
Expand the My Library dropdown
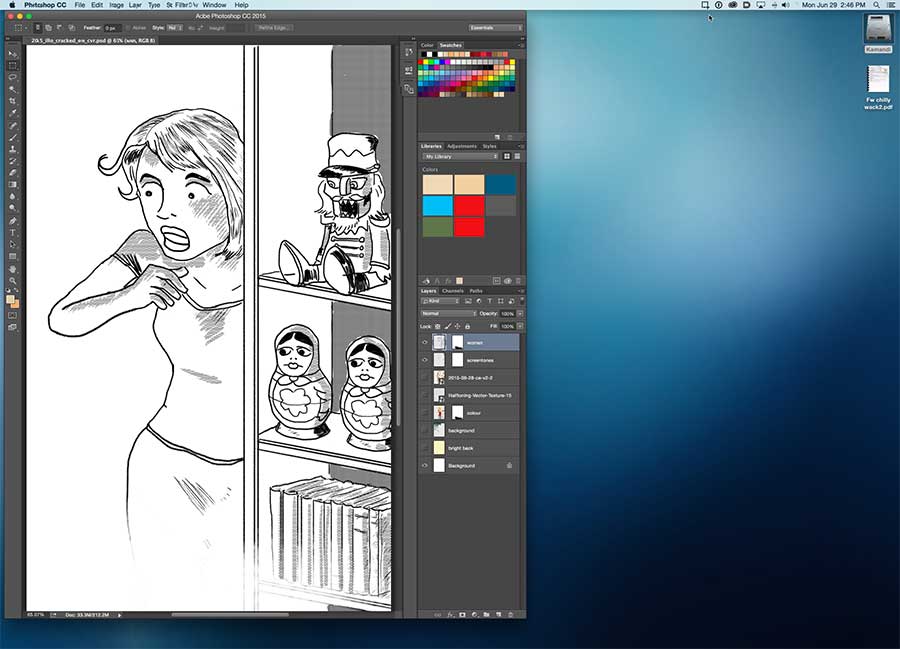460,157
